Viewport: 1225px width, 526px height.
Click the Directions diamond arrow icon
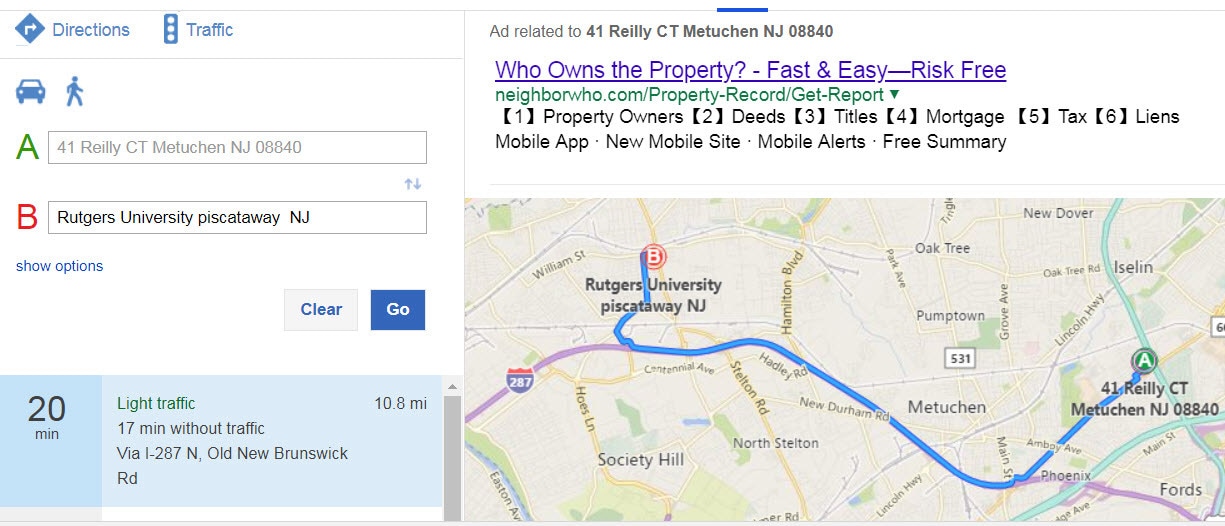click(30, 29)
